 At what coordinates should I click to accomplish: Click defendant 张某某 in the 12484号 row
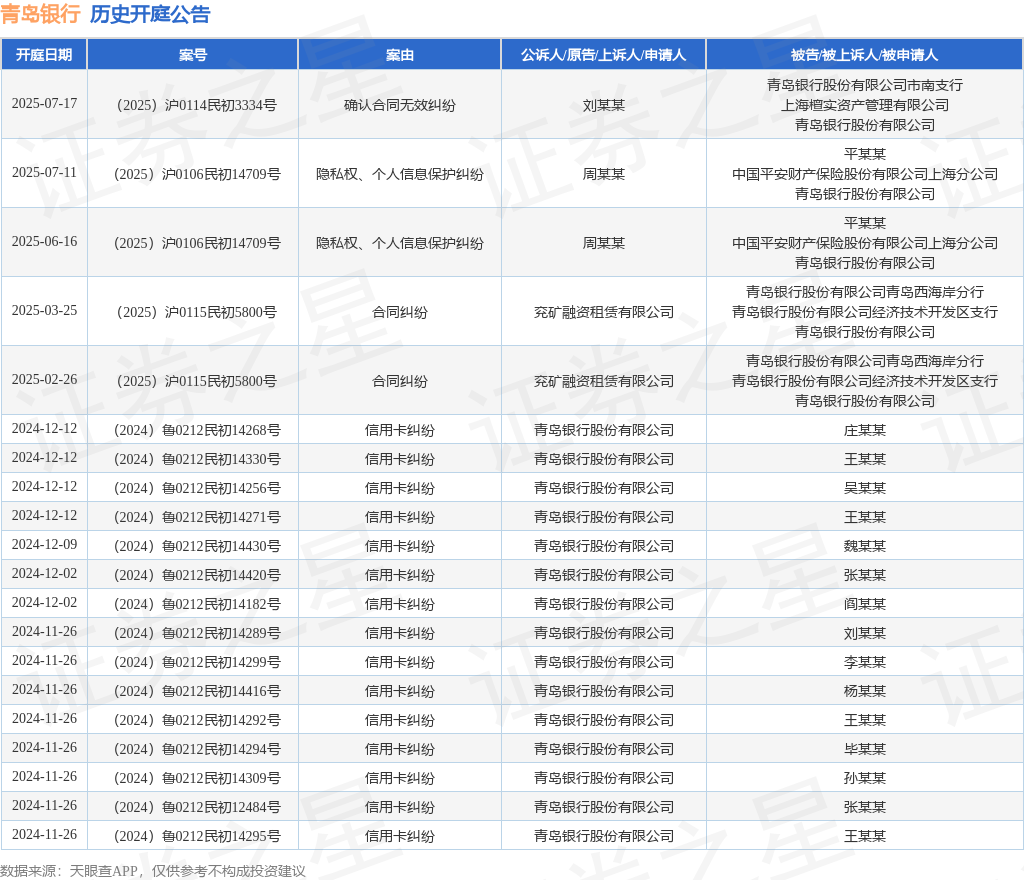865,807
